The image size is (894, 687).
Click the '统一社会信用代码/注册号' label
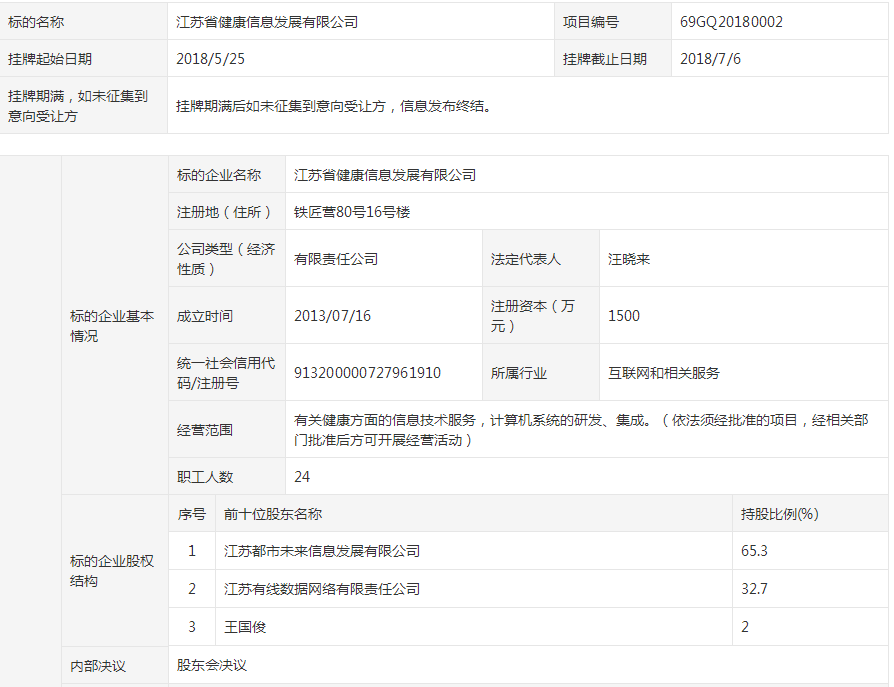click(x=226, y=373)
